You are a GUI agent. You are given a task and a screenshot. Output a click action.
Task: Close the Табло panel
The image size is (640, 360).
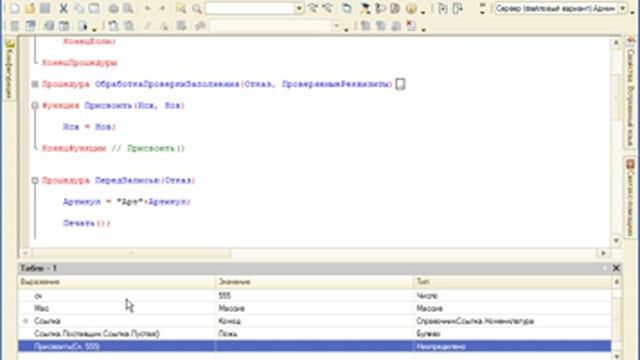616,268
